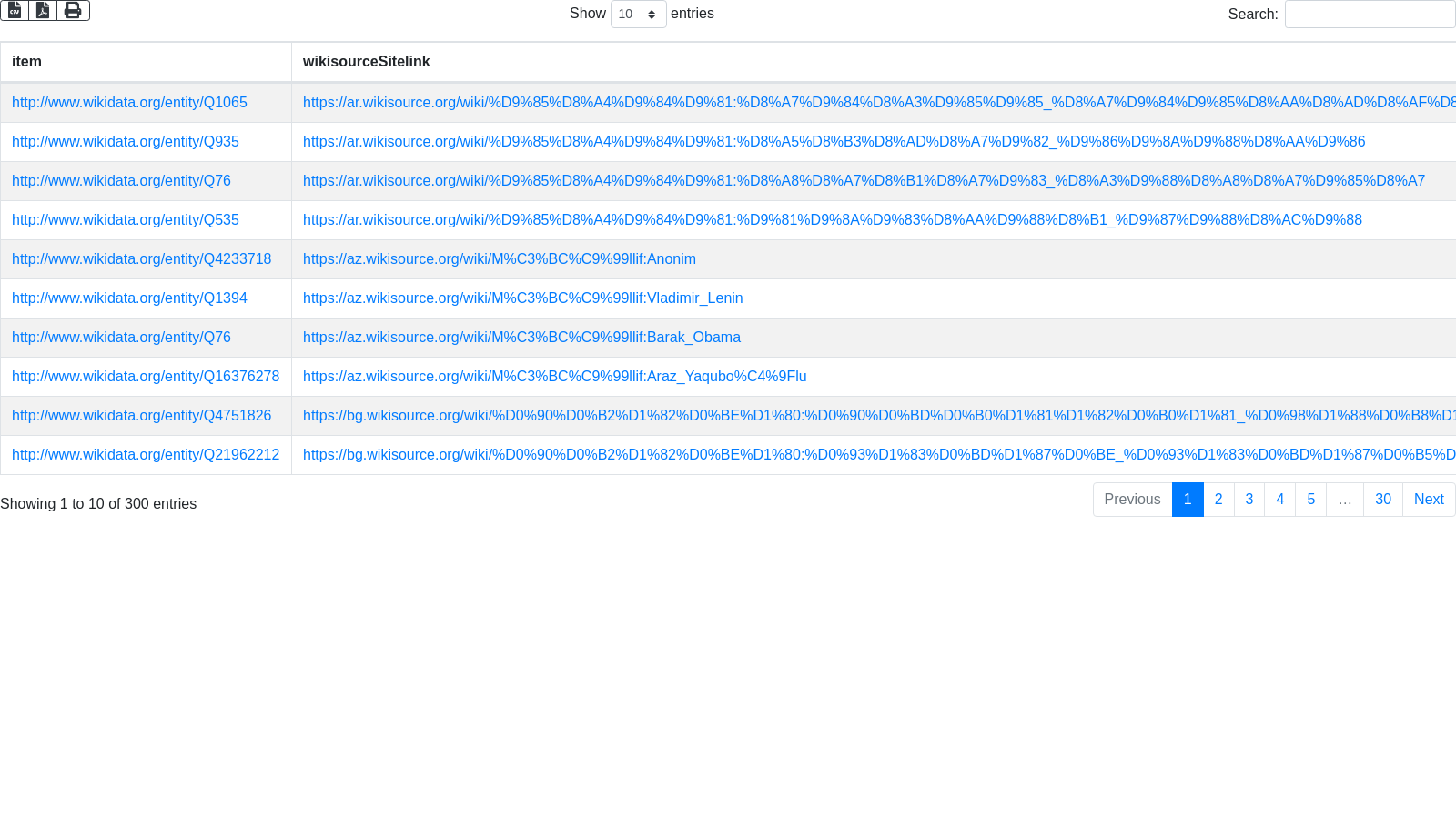Open the entries-per-page dropdown
Screen dimensions: 1456x819
638,15
